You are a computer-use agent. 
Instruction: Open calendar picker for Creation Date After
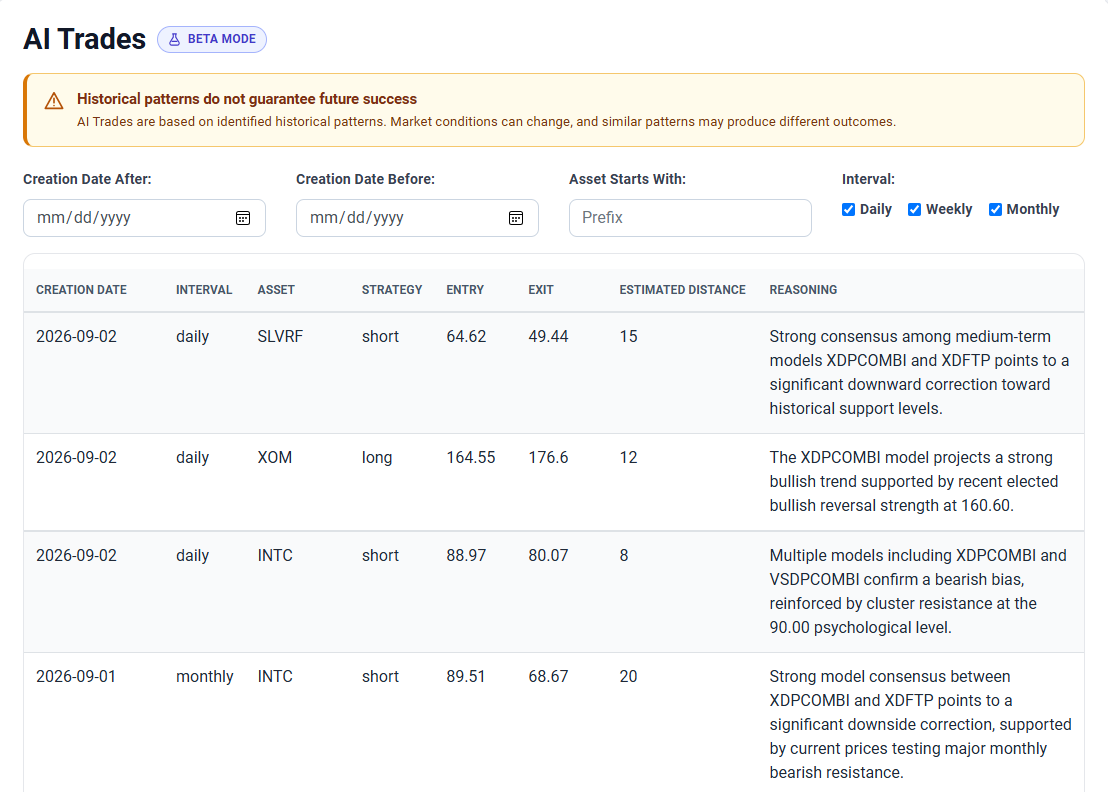(242, 218)
